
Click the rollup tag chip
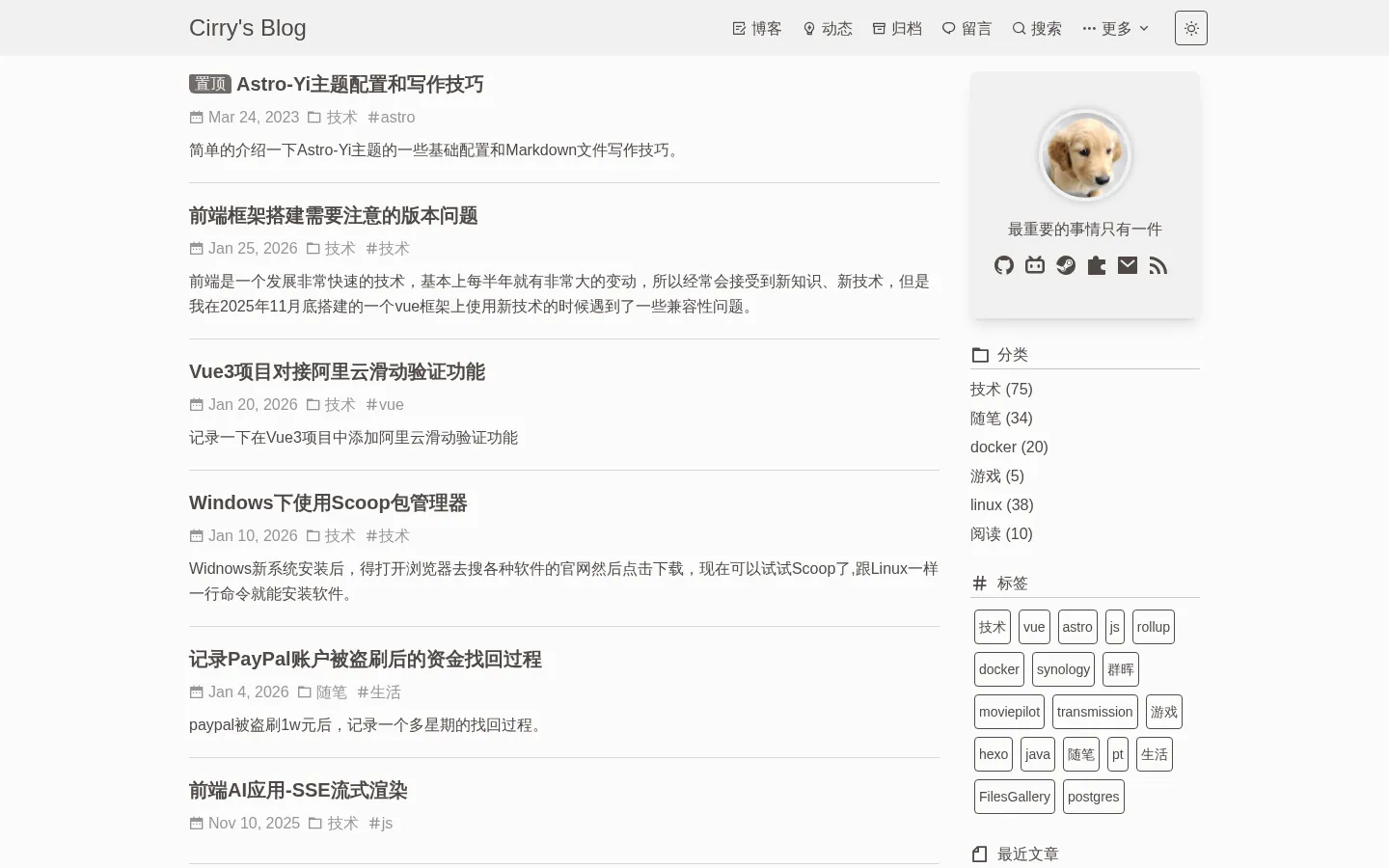click(1154, 627)
